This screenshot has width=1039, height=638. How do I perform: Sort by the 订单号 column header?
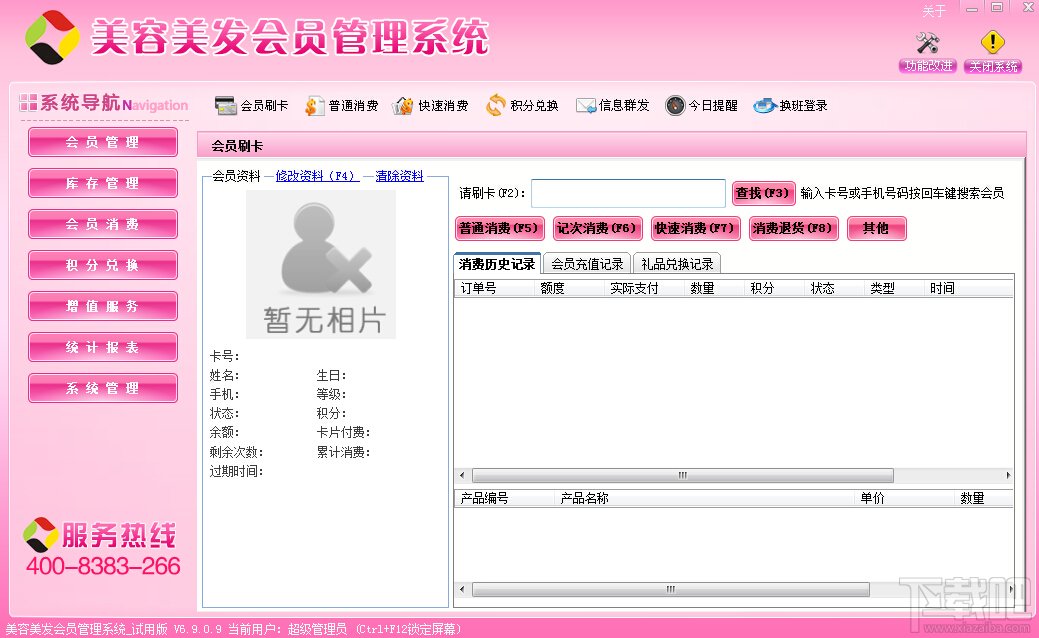494,288
